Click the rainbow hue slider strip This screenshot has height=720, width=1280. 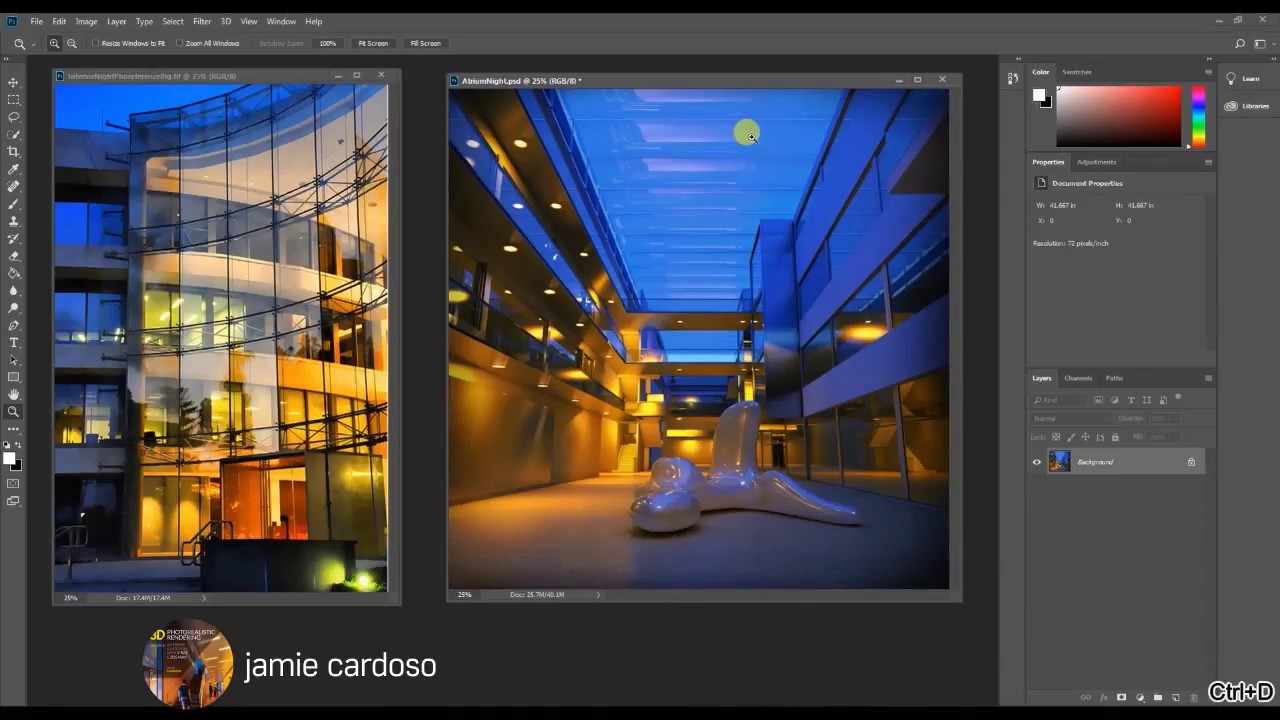(1198, 116)
